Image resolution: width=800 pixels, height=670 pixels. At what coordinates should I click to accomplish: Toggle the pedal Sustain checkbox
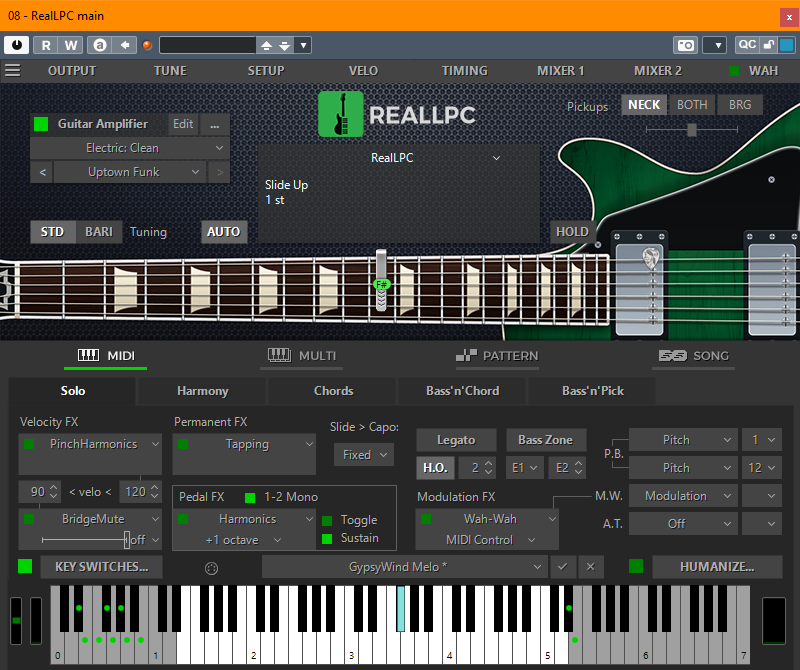click(x=327, y=538)
